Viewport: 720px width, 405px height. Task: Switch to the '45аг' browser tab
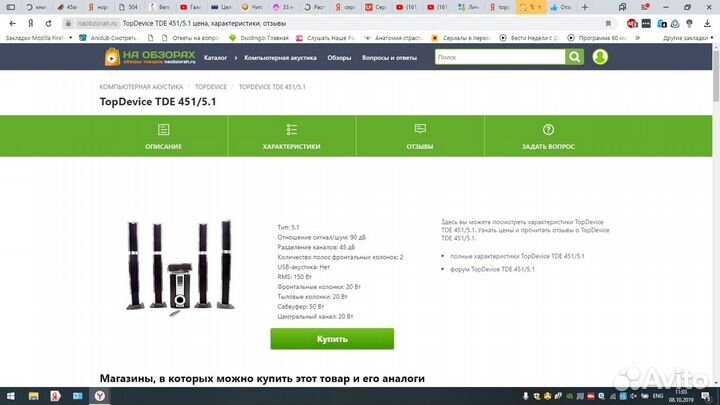[x=68, y=7]
